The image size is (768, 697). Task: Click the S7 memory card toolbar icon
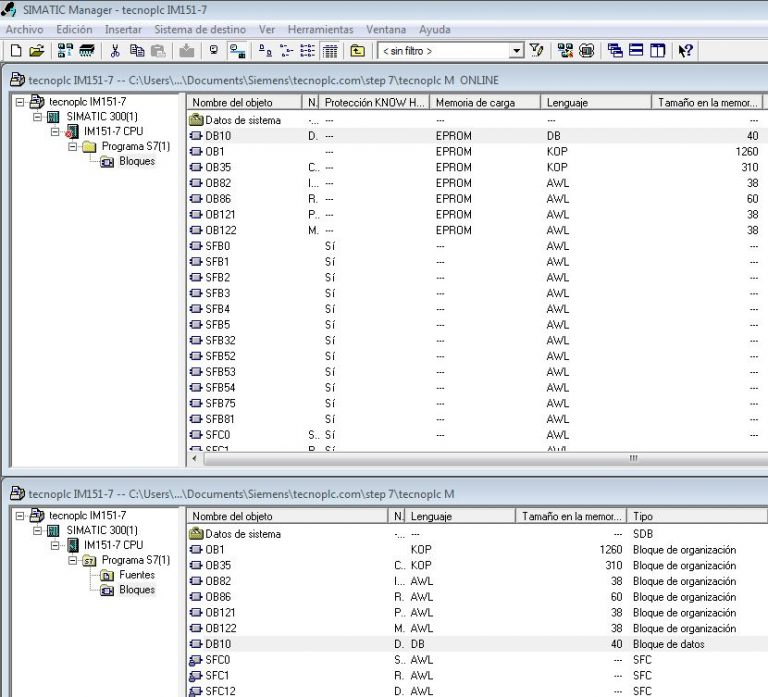click(x=87, y=50)
